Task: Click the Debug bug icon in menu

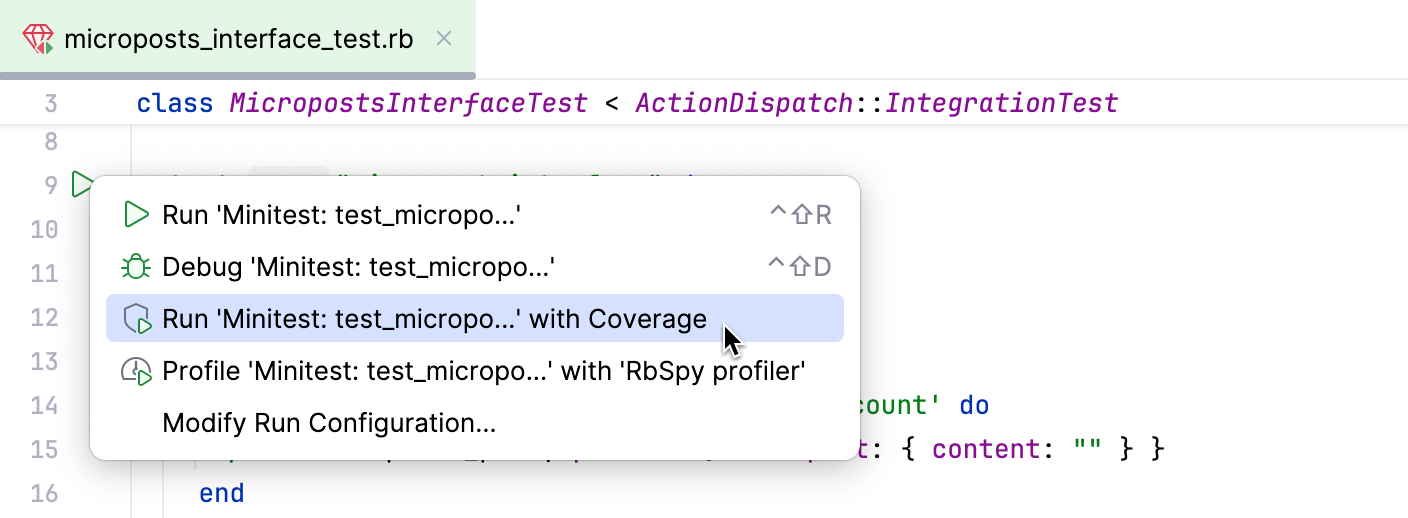Action: click(x=136, y=267)
